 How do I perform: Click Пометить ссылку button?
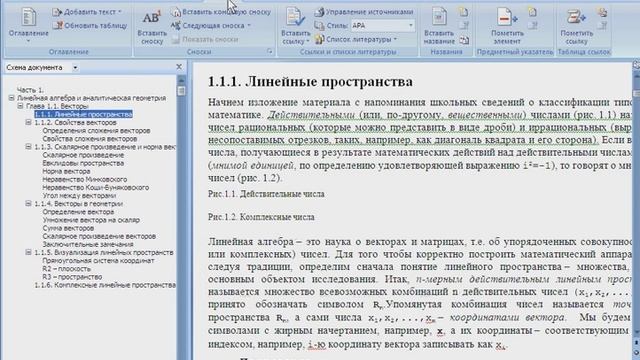point(576,27)
